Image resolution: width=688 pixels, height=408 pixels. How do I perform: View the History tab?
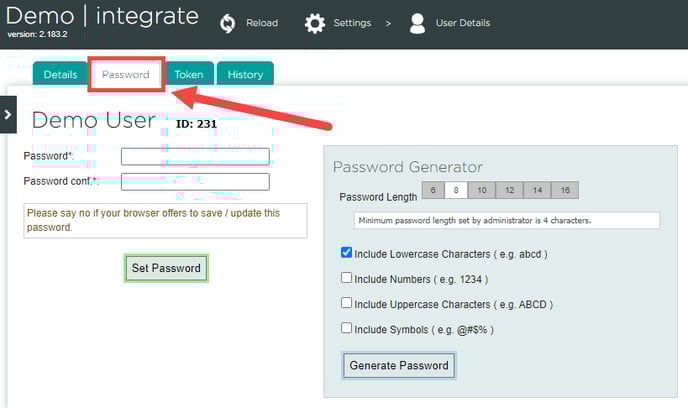coord(245,75)
